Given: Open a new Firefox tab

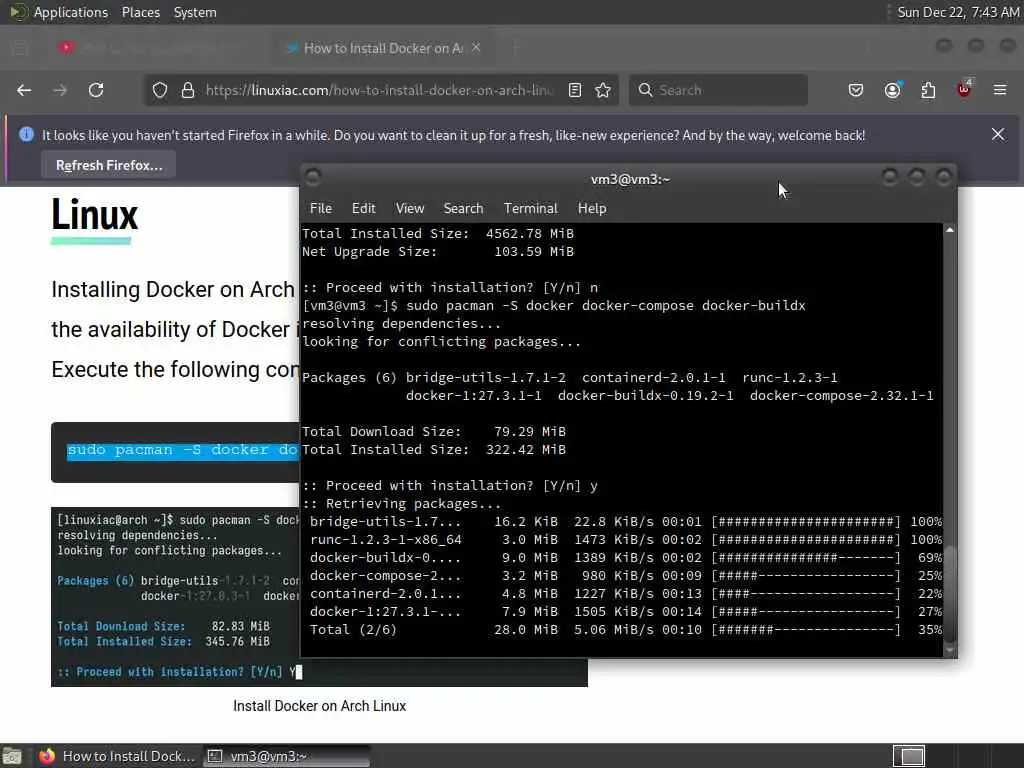Looking at the screenshot, I should coord(515,48).
